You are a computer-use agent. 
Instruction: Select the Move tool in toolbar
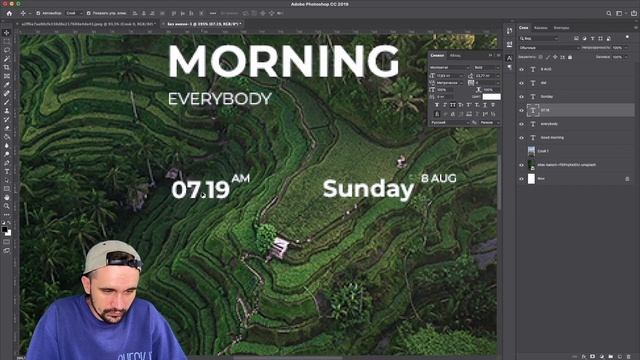click(x=7, y=33)
